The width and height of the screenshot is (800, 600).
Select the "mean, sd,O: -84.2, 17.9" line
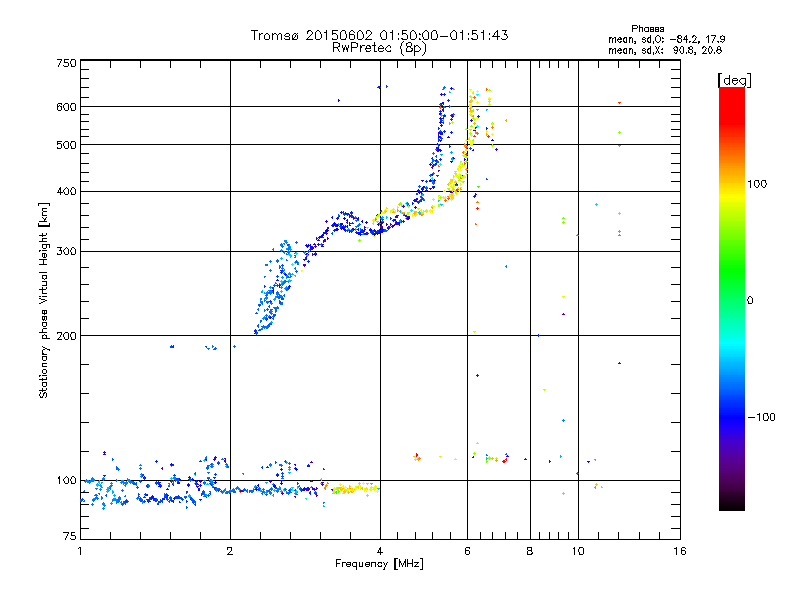coord(666,39)
